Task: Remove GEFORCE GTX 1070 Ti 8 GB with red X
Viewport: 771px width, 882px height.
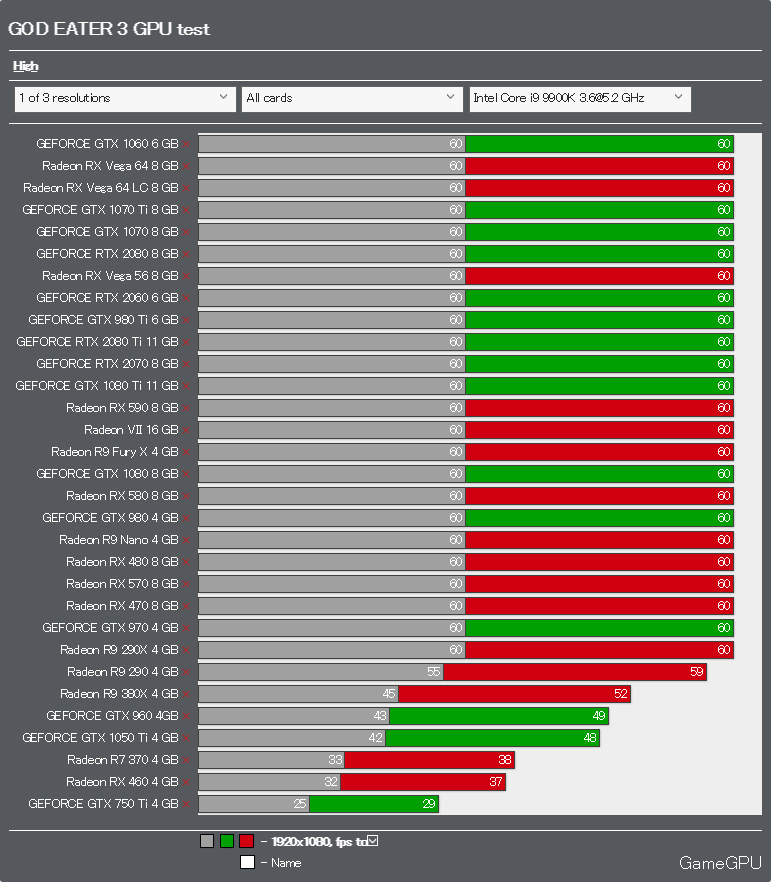Action: click(x=186, y=210)
